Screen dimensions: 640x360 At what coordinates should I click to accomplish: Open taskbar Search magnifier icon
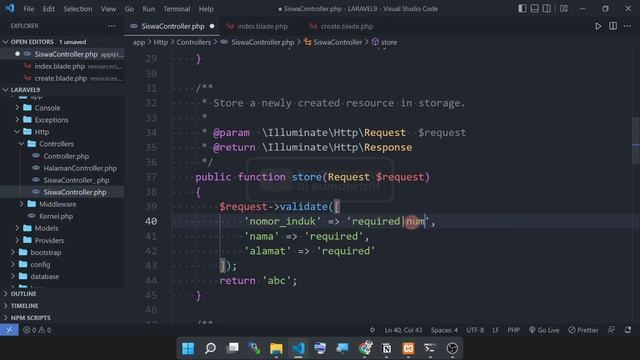pos(210,348)
